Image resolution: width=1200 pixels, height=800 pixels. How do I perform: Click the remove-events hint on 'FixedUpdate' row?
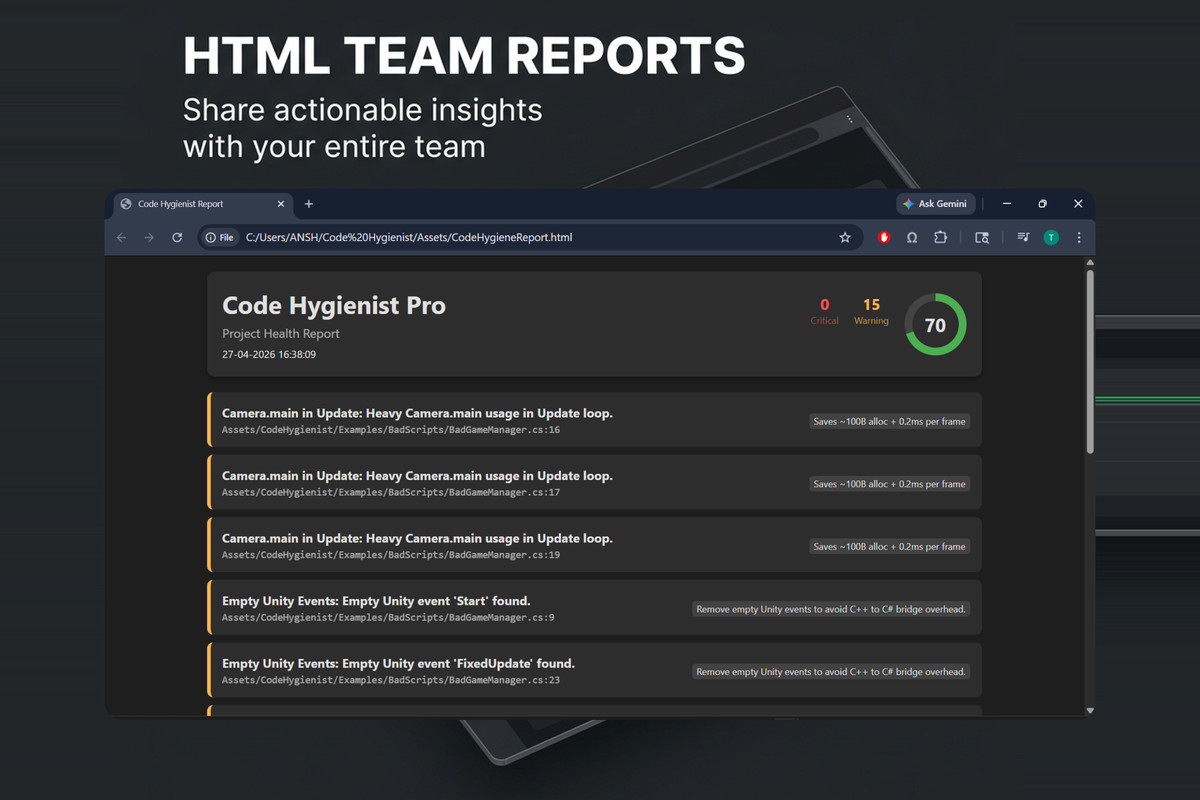pos(831,671)
